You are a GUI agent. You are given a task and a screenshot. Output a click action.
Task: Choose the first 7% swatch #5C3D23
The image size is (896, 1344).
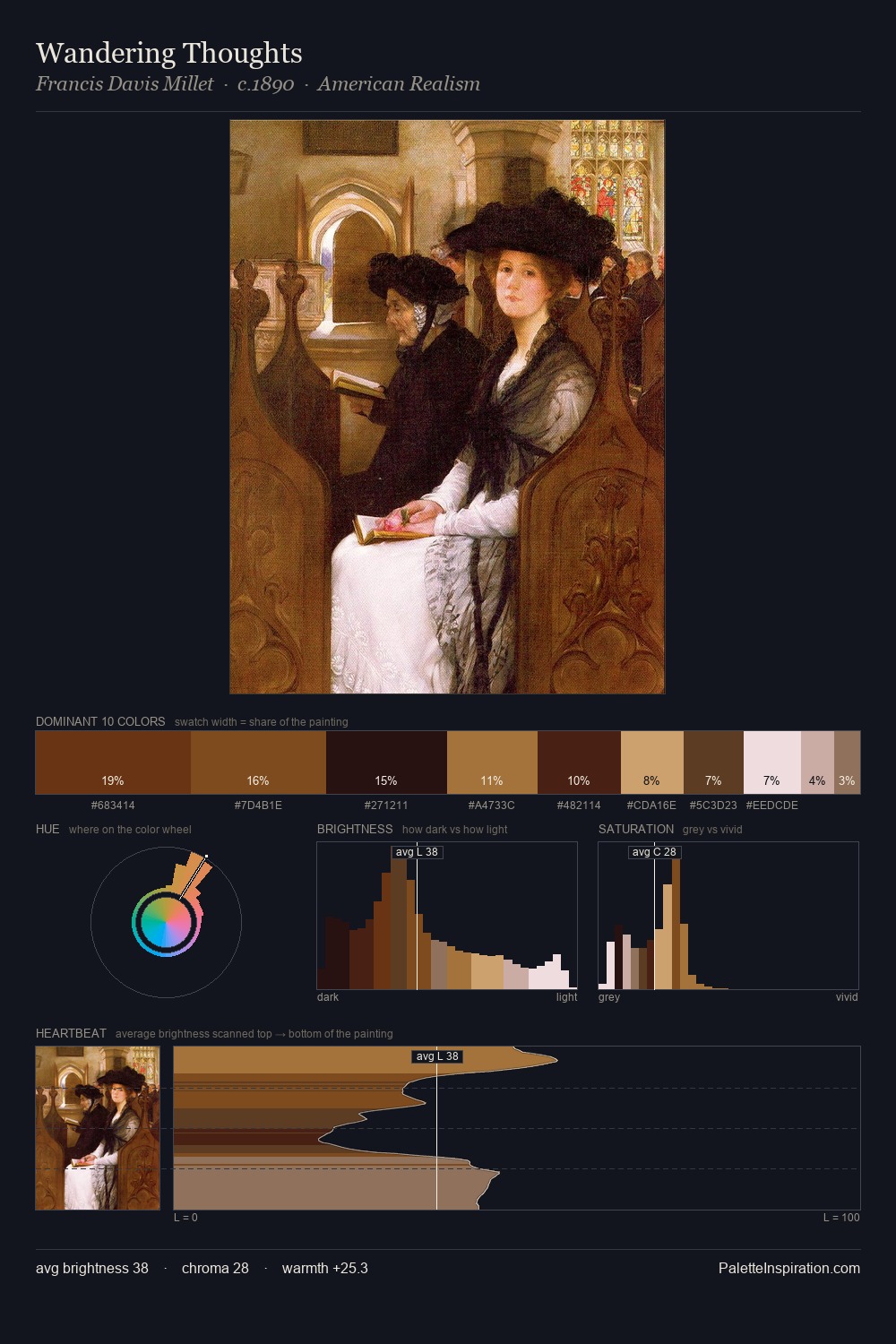713,762
